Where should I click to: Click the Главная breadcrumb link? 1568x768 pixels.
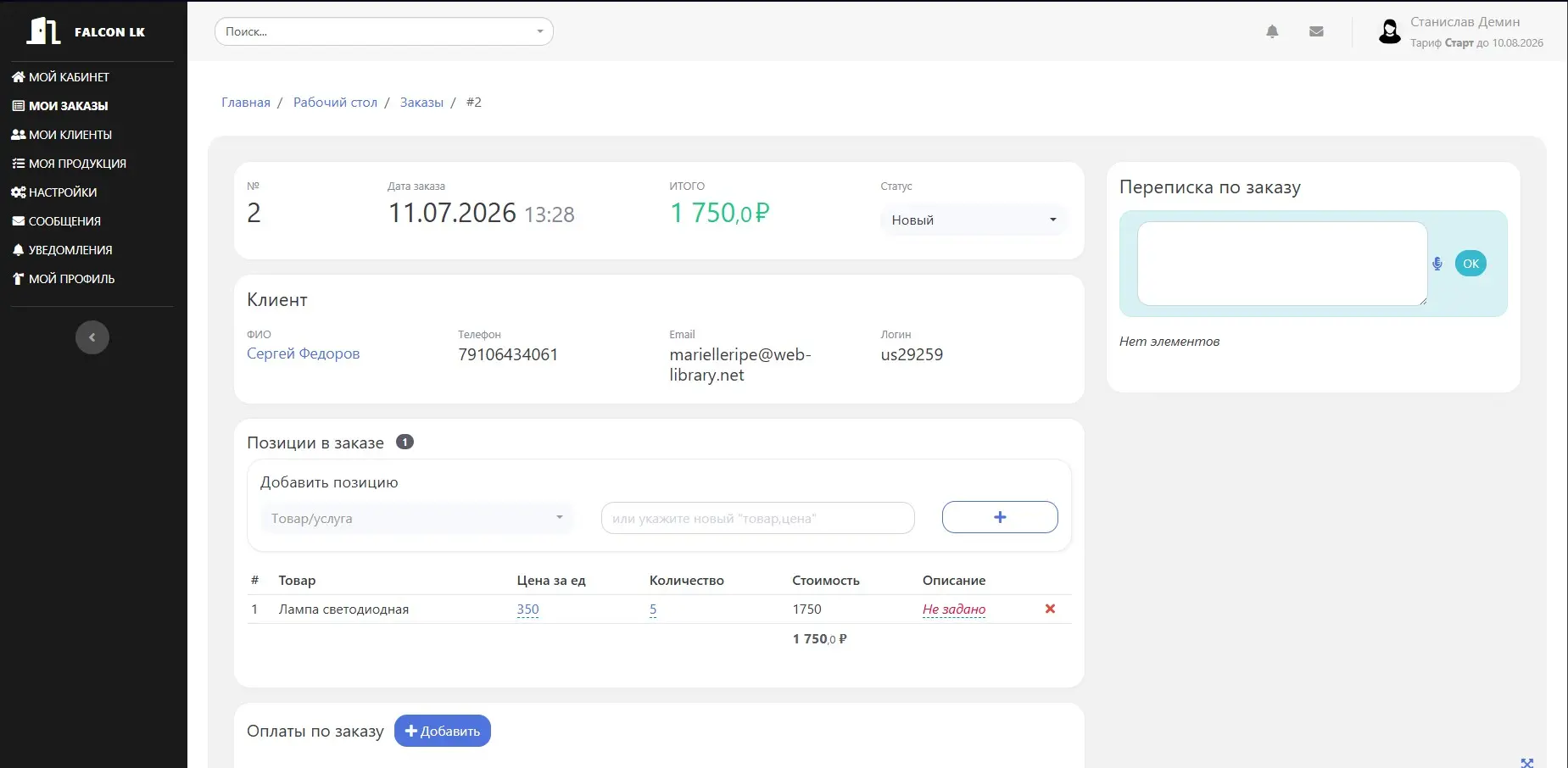point(246,103)
